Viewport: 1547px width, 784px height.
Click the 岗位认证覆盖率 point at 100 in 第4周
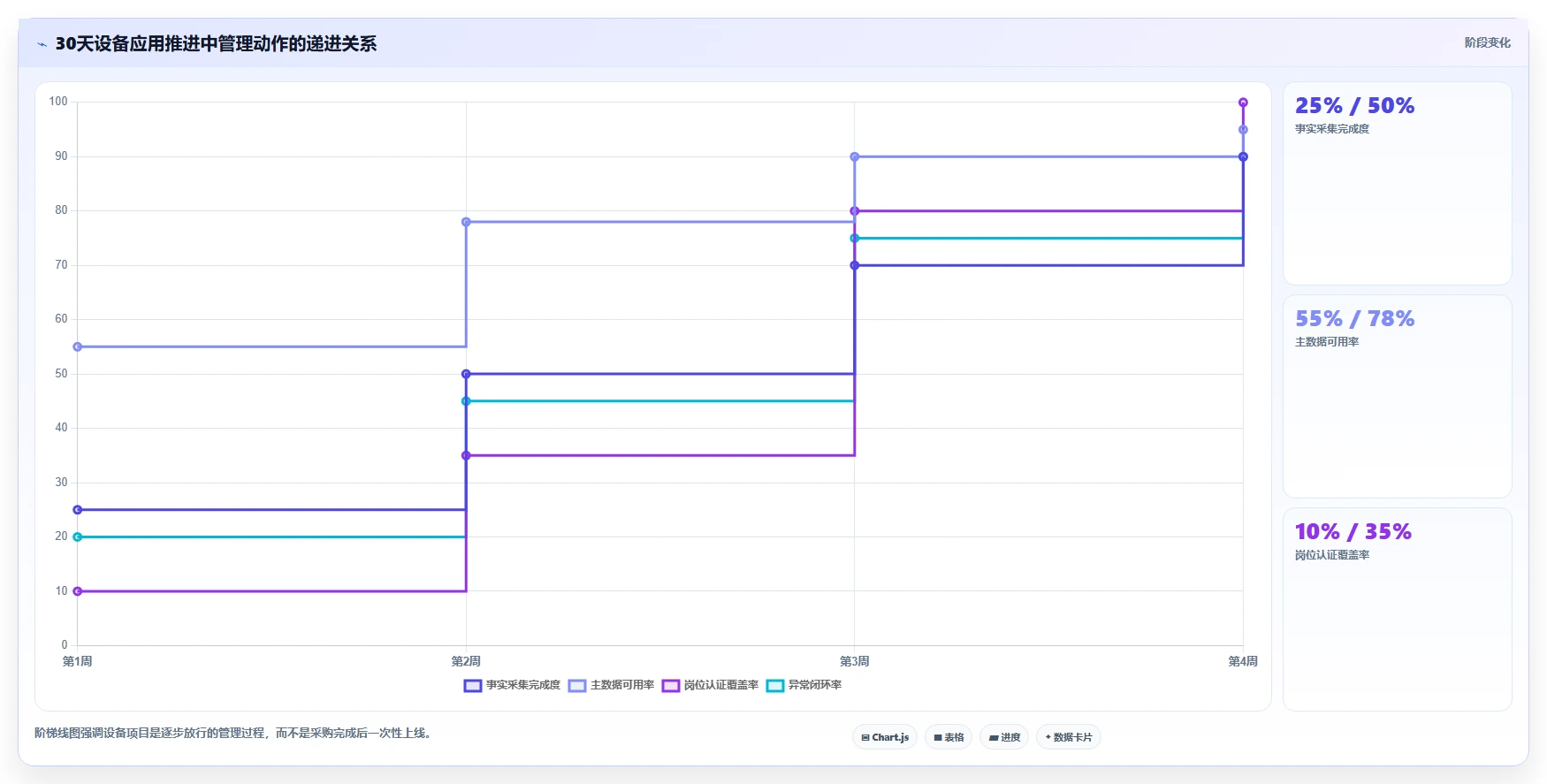pos(1243,103)
